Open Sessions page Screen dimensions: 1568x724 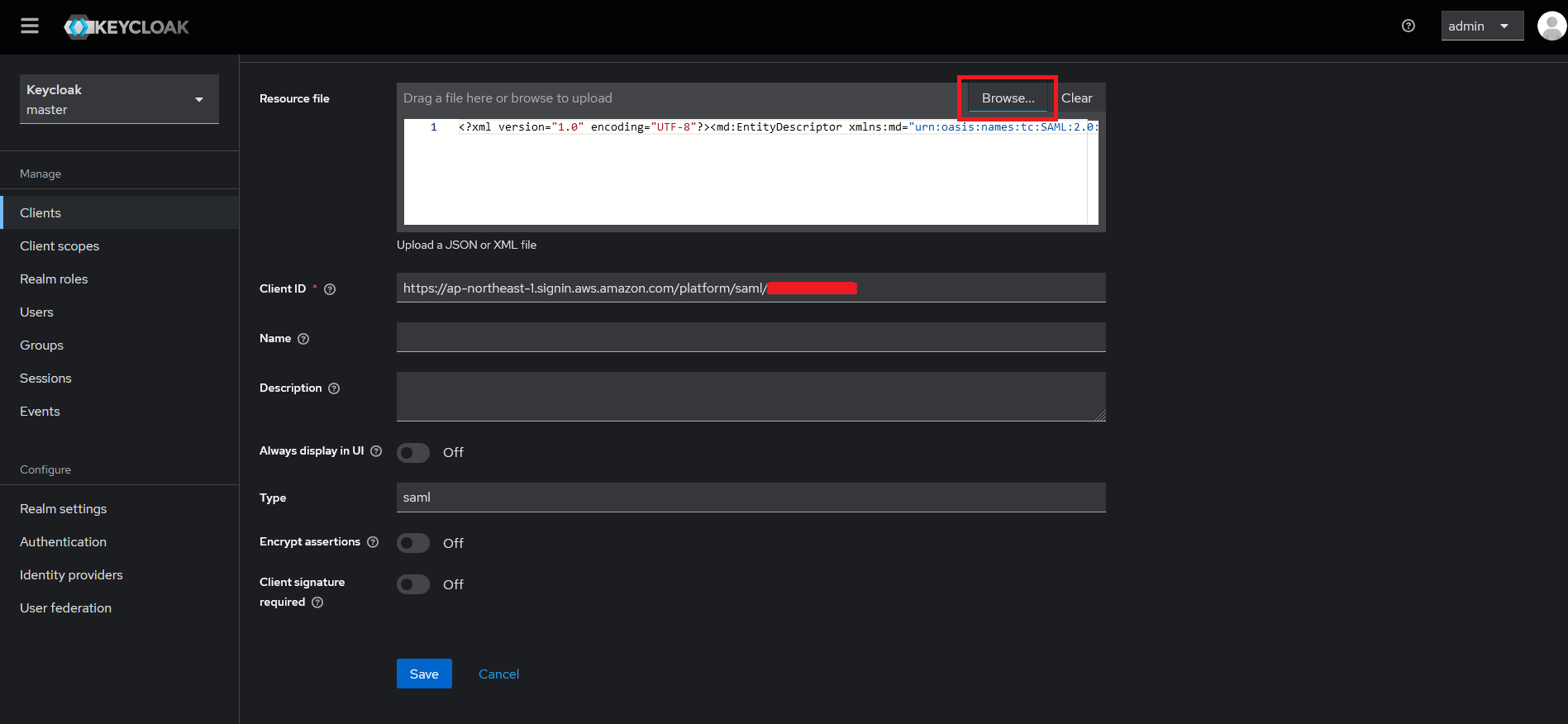pyautogui.click(x=120, y=378)
